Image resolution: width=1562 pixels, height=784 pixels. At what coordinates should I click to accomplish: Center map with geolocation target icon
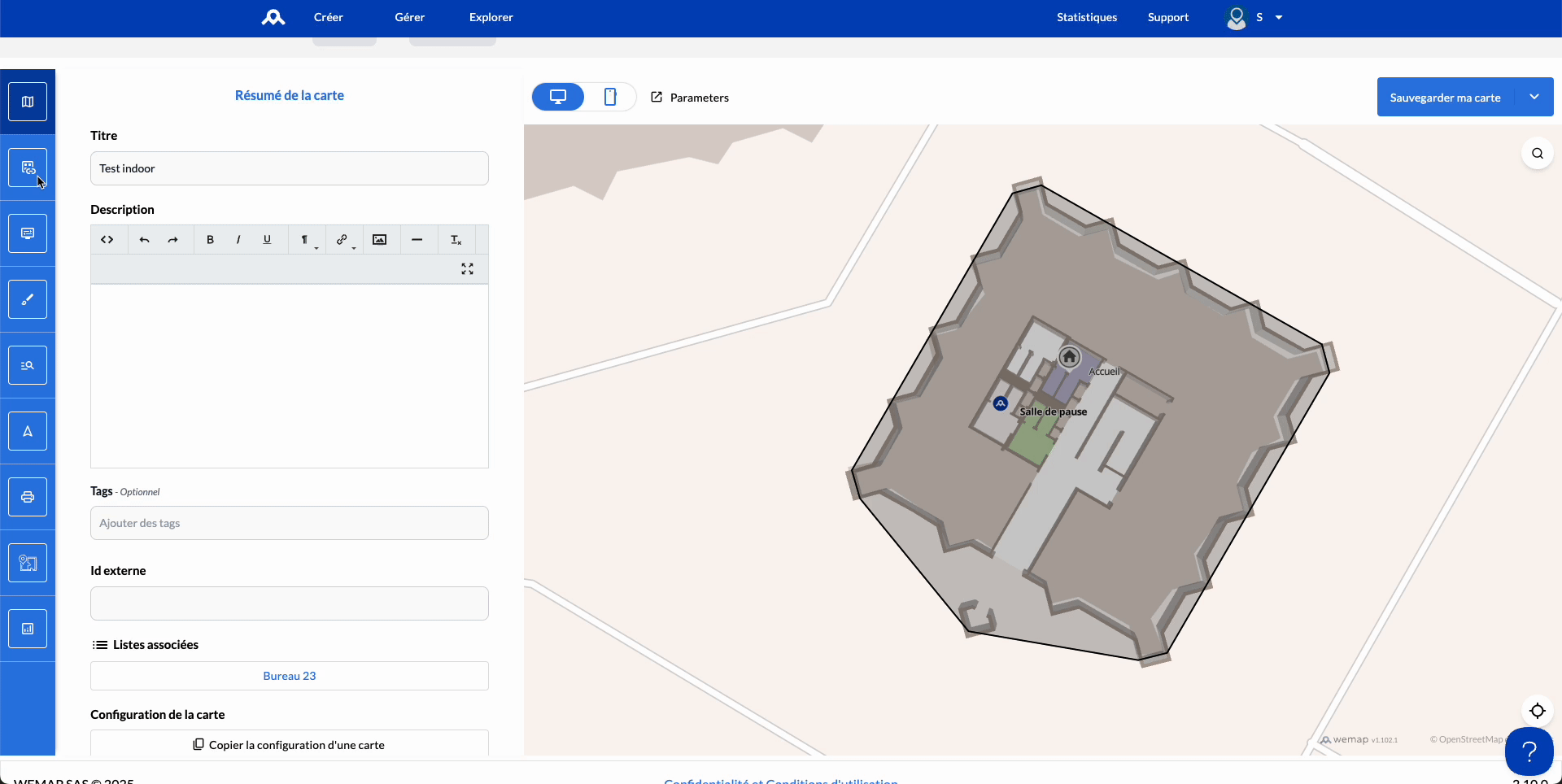(x=1538, y=711)
